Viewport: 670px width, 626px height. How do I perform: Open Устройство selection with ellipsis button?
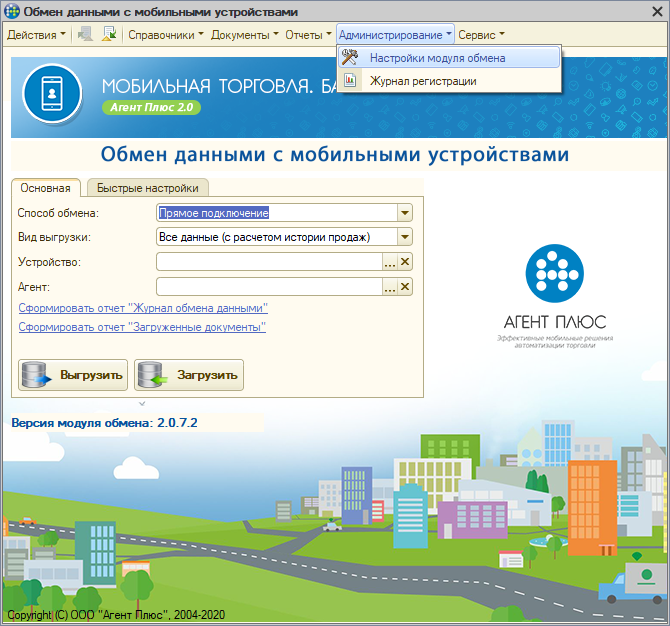point(390,262)
